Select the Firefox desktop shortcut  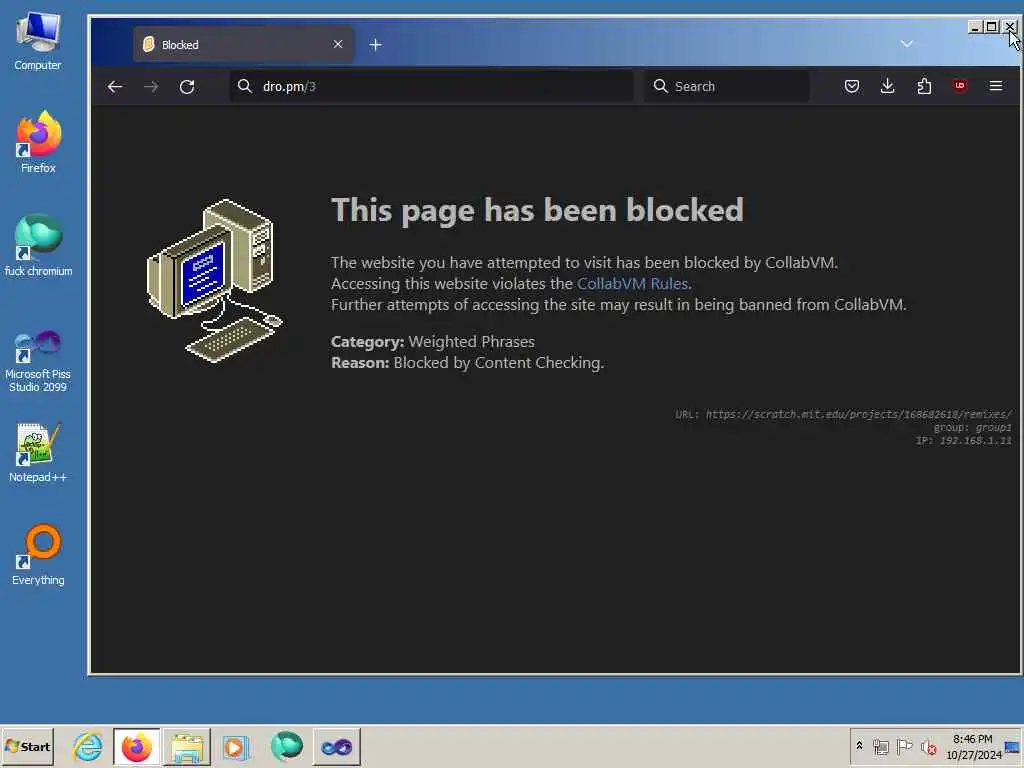[x=38, y=142]
